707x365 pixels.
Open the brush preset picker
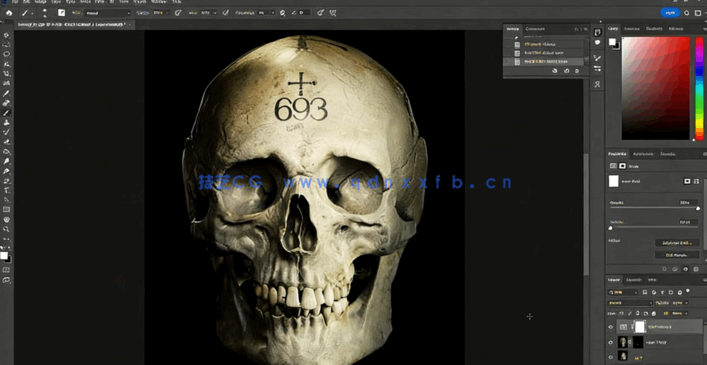point(44,13)
